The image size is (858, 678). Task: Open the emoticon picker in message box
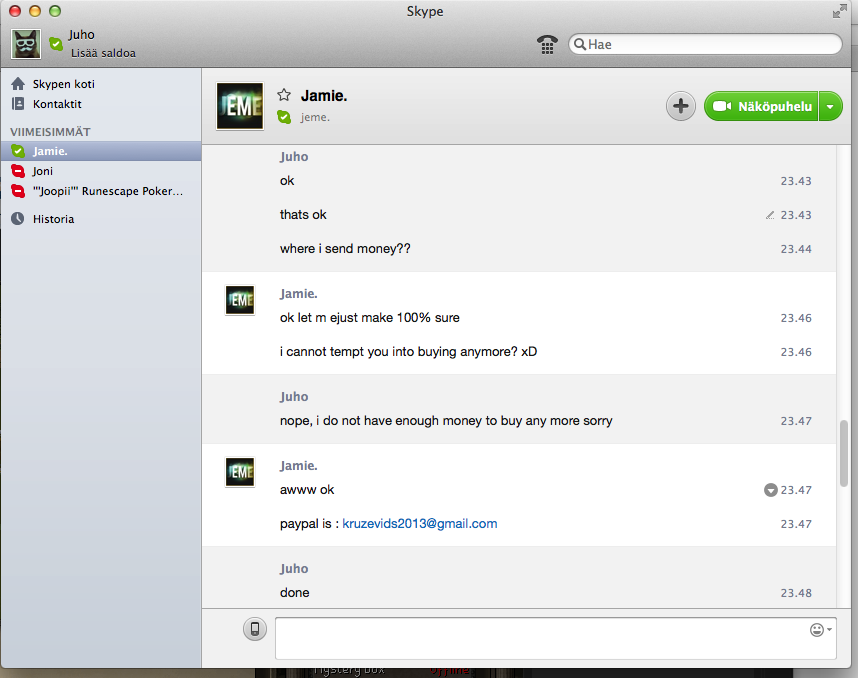pyautogui.click(x=817, y=630)
